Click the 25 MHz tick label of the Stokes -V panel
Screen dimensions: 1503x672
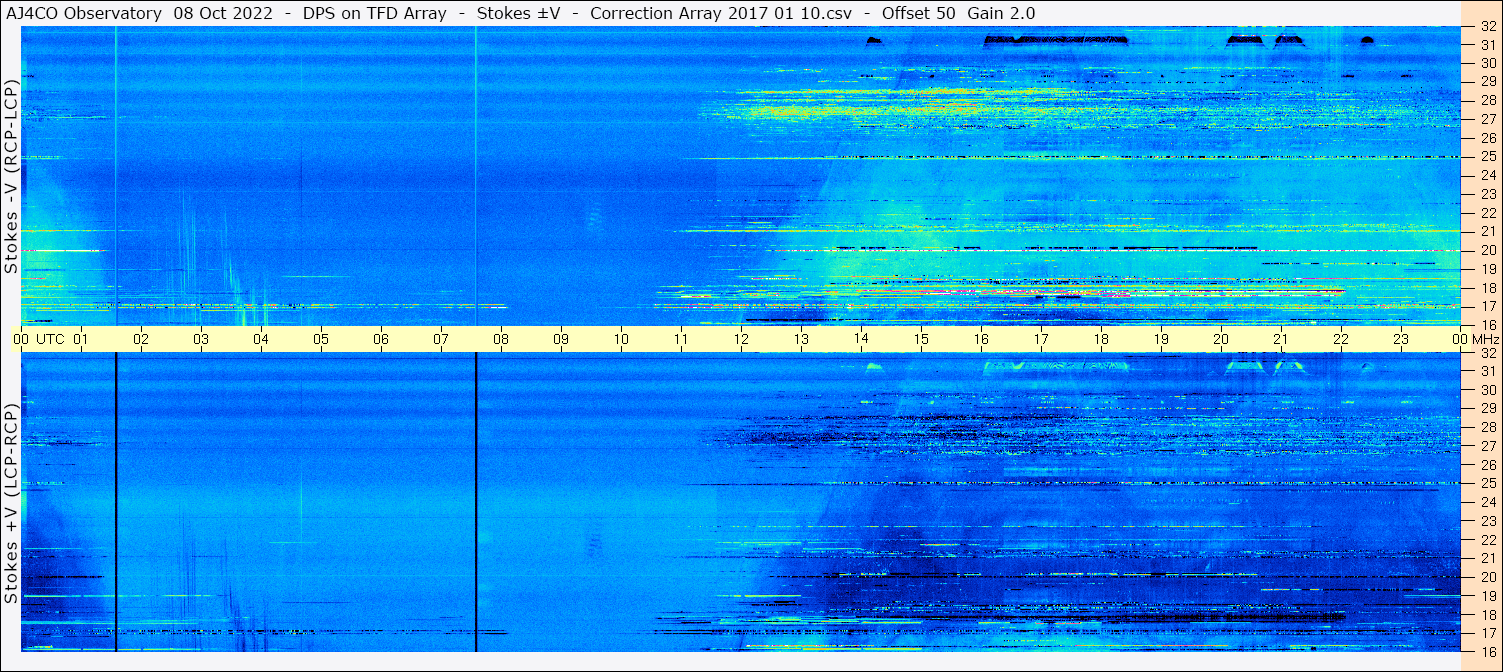(1487, 157)
